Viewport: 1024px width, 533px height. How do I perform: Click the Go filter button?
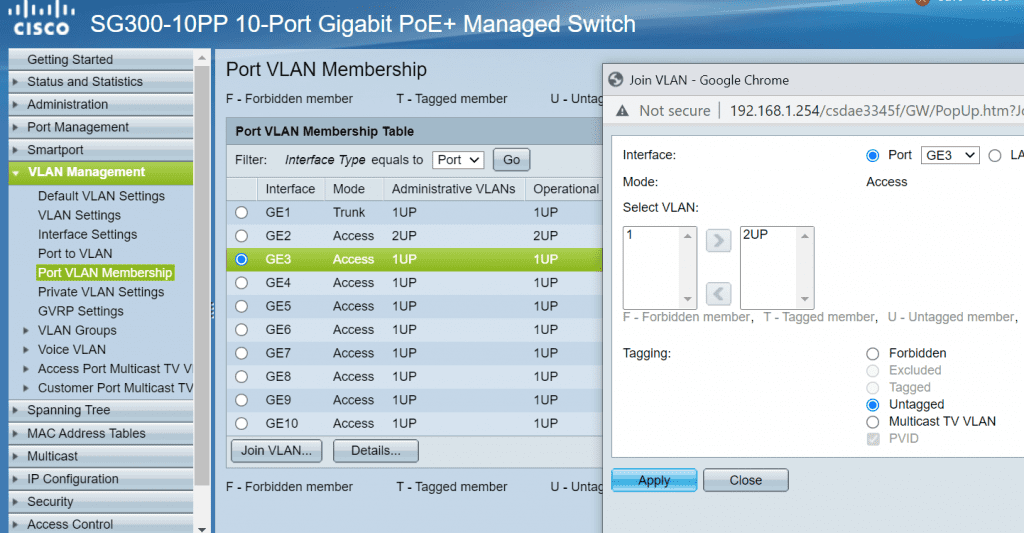pyautogui.click(x=511, y=160)
